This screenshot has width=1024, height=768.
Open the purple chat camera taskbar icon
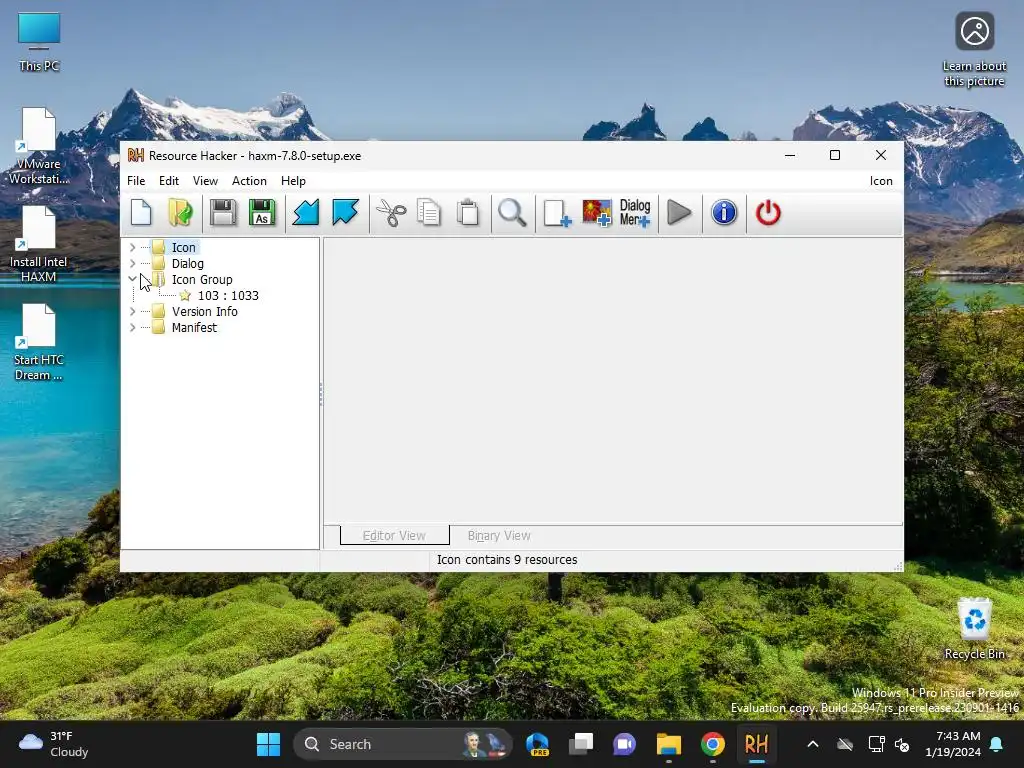click(624, 744)
